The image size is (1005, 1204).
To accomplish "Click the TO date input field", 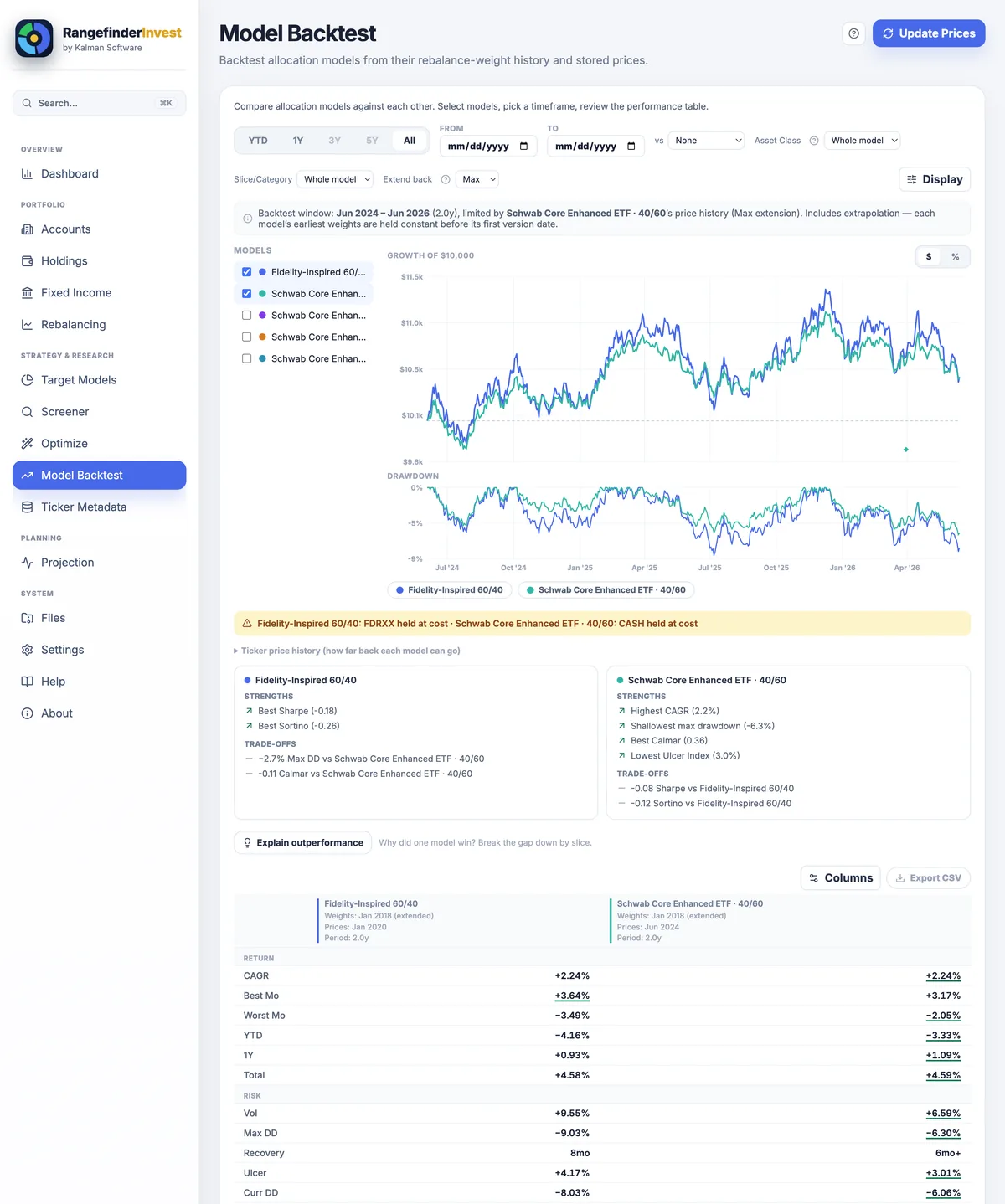I will [x=595, y=147].
